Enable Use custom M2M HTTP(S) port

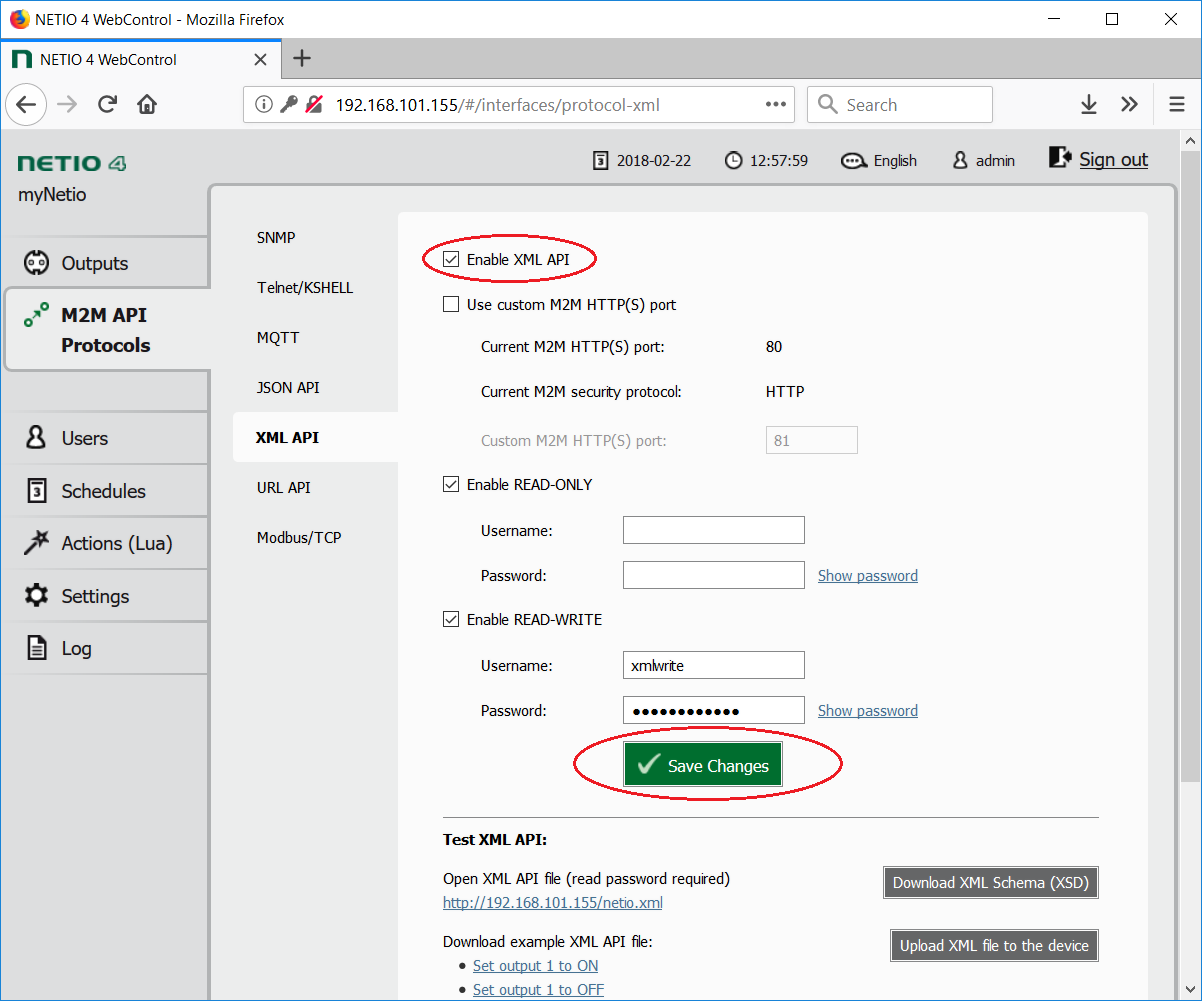tap(451, 305)
